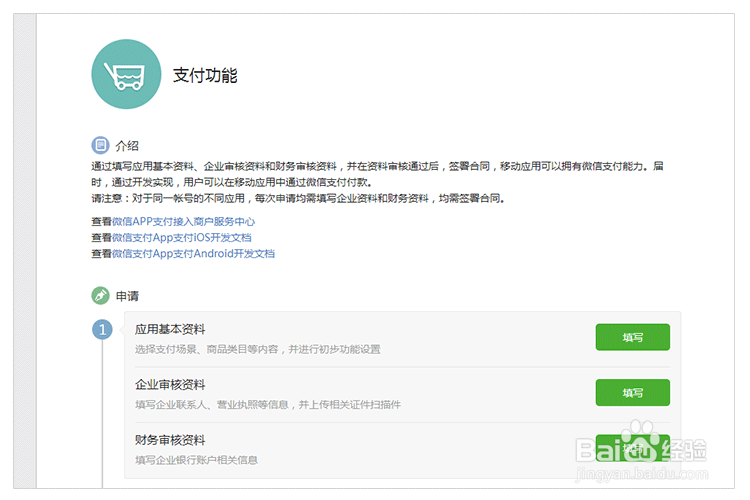The image size is (750, 500).
Task: Click 填写 button for 企业审核资料
Action: point(632,393)
